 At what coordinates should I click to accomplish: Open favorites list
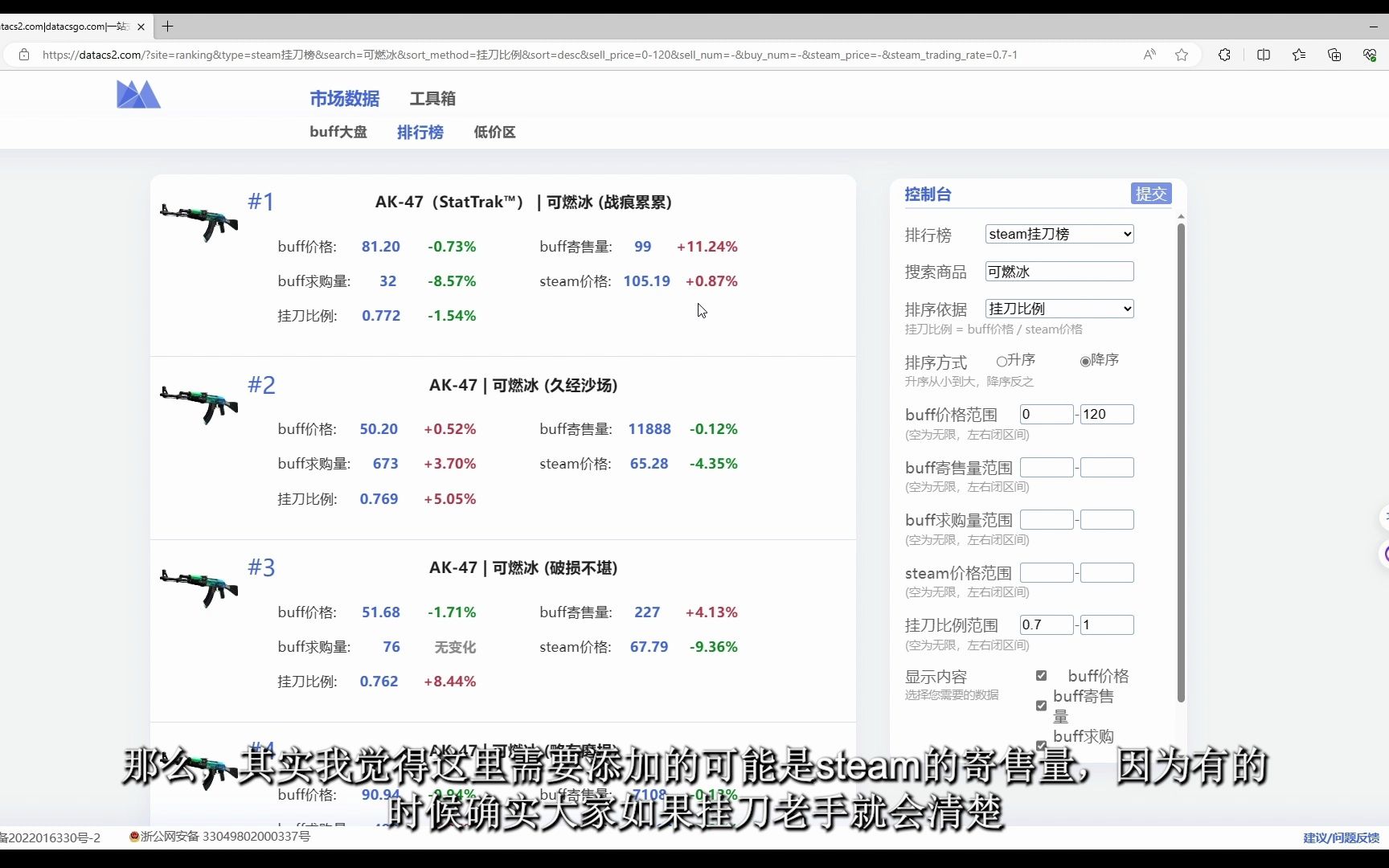[x=1299, y=55]
